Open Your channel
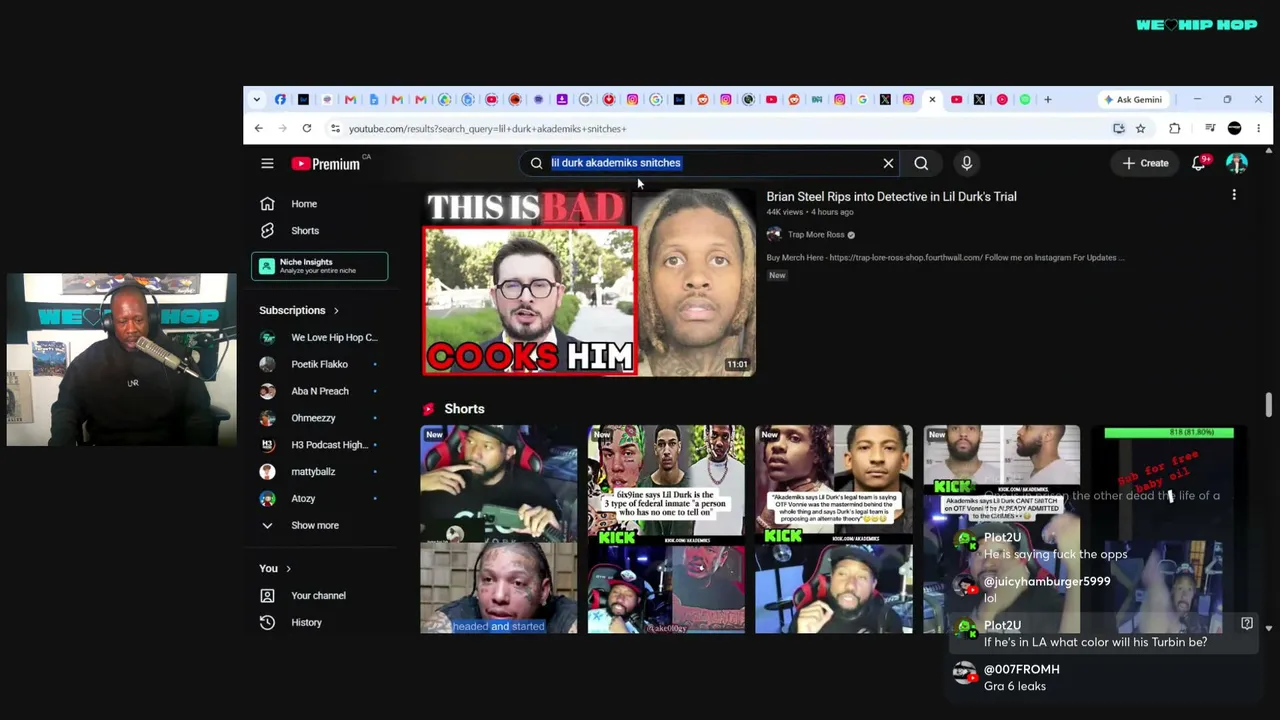Screen dimensions: 1280x720 pyautogui.click(x=320, y=595)
